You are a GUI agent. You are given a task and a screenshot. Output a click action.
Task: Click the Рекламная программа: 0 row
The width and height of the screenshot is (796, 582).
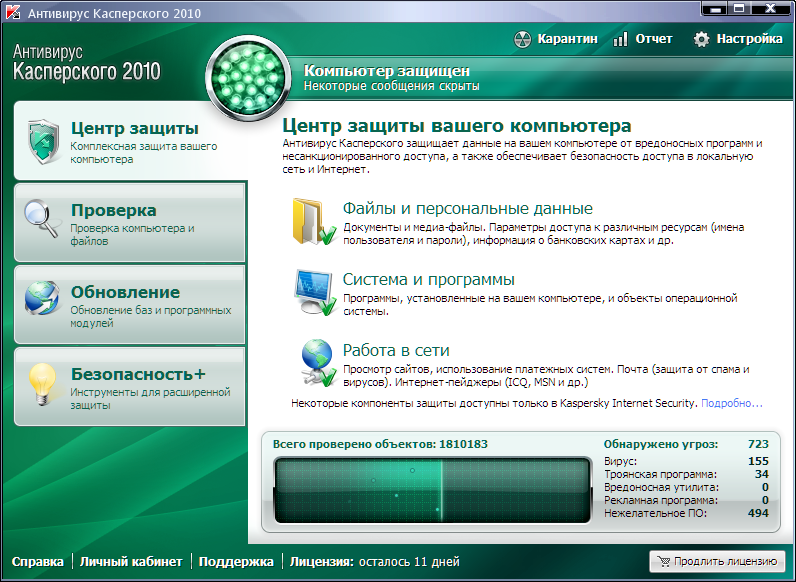pos(686,500)
